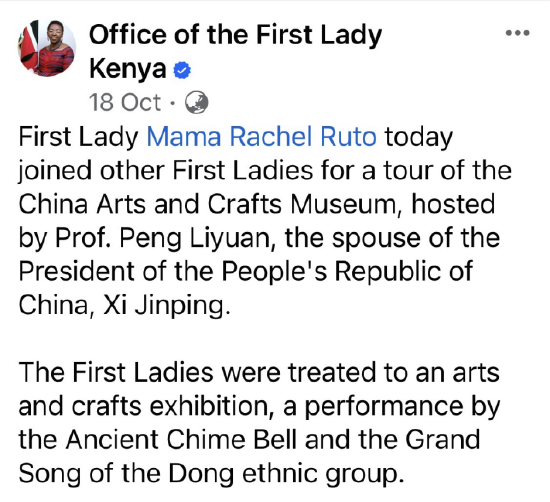Open the three-dot post options menu
550x502 pixels.
(517, 33)
